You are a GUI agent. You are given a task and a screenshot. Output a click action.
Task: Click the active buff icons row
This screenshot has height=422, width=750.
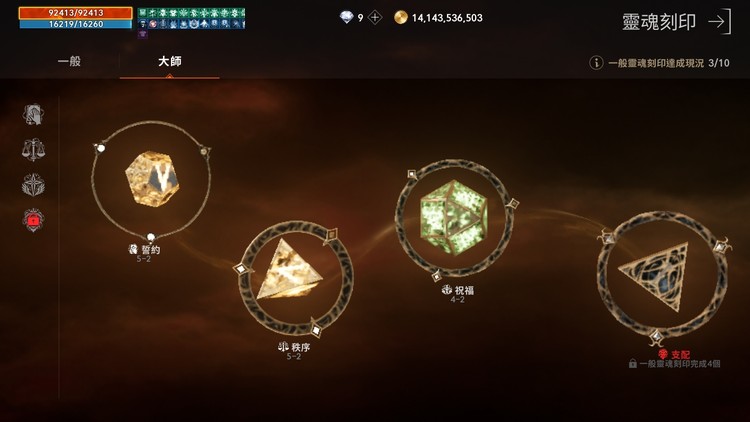(191, 19)
